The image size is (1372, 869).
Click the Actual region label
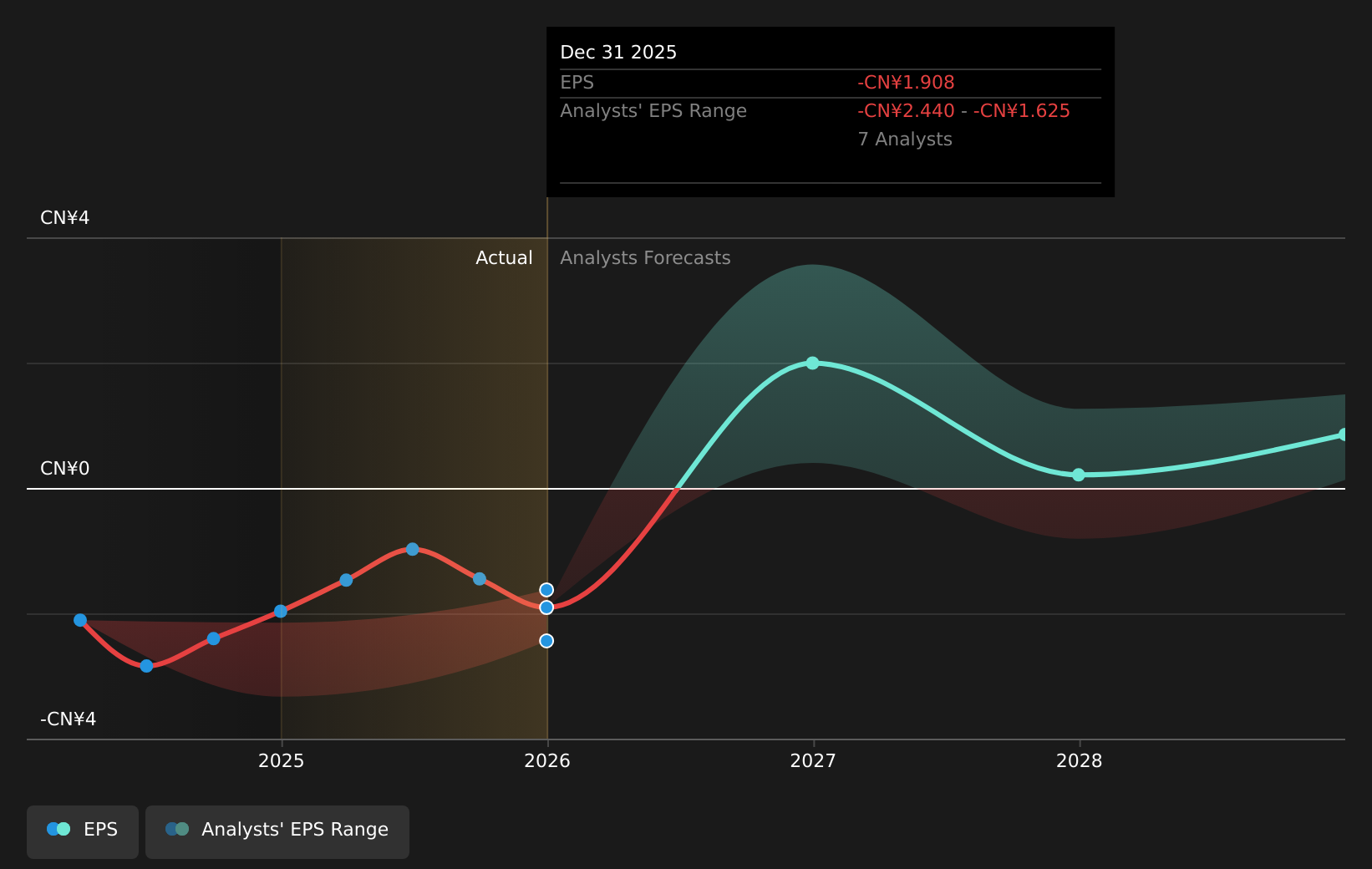(504, 258)
